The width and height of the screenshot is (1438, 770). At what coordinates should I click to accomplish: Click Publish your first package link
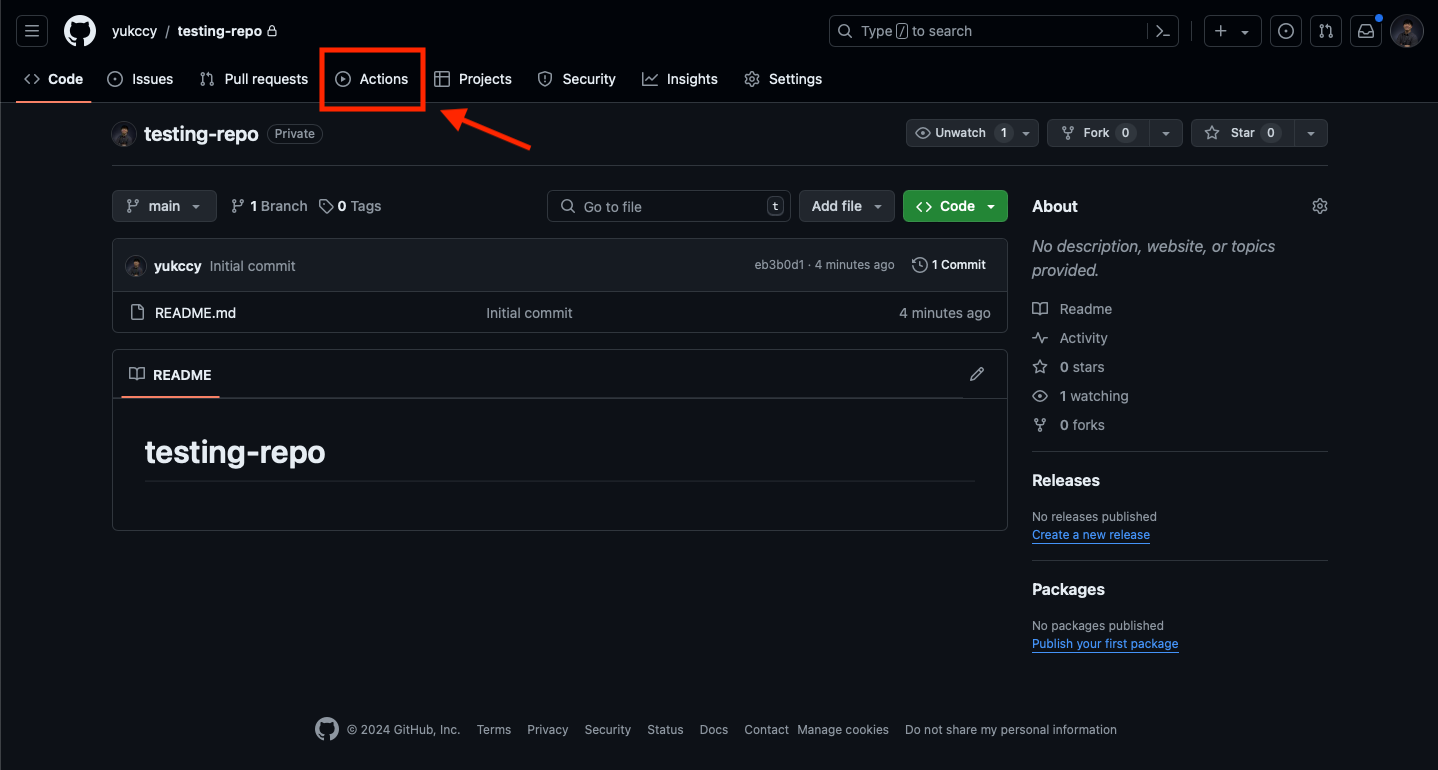coord(1105,644)
